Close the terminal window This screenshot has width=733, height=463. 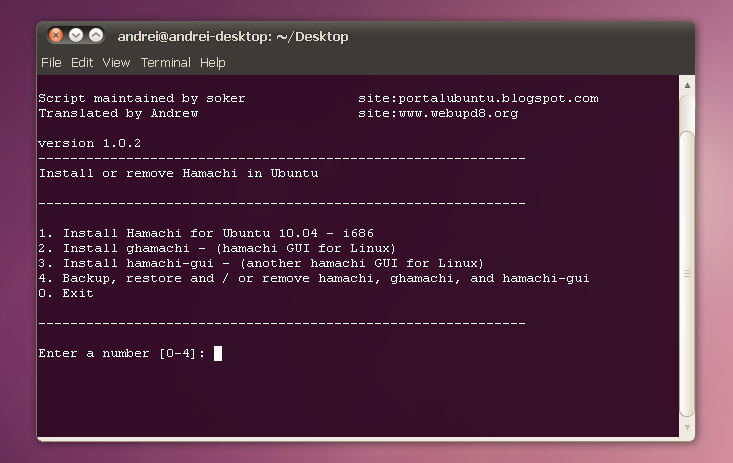pos(56,35)
